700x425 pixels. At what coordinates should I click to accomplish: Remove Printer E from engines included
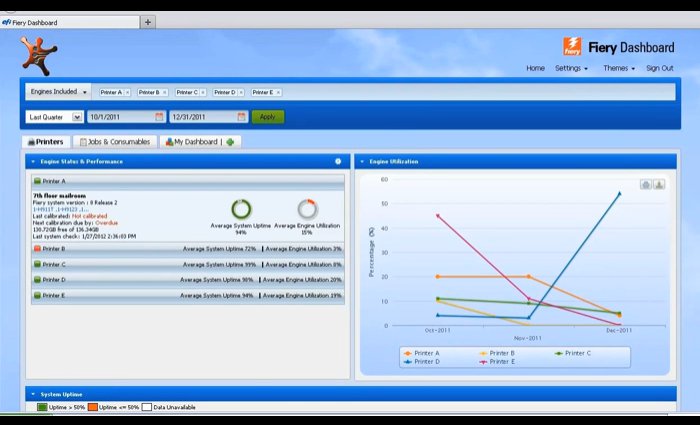279,92
